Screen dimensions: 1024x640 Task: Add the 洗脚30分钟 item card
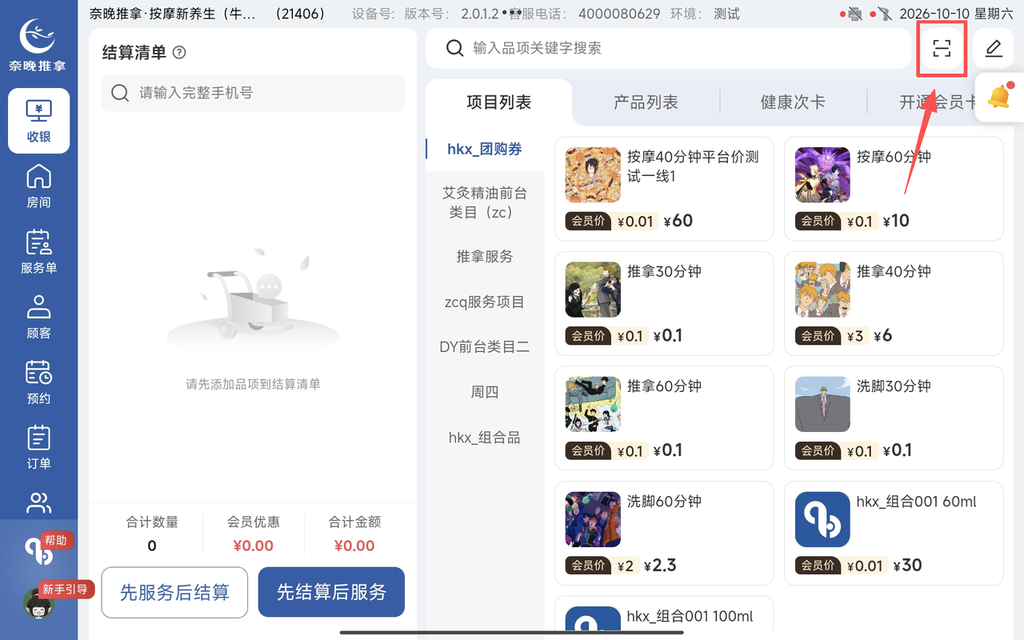[893, 418]
